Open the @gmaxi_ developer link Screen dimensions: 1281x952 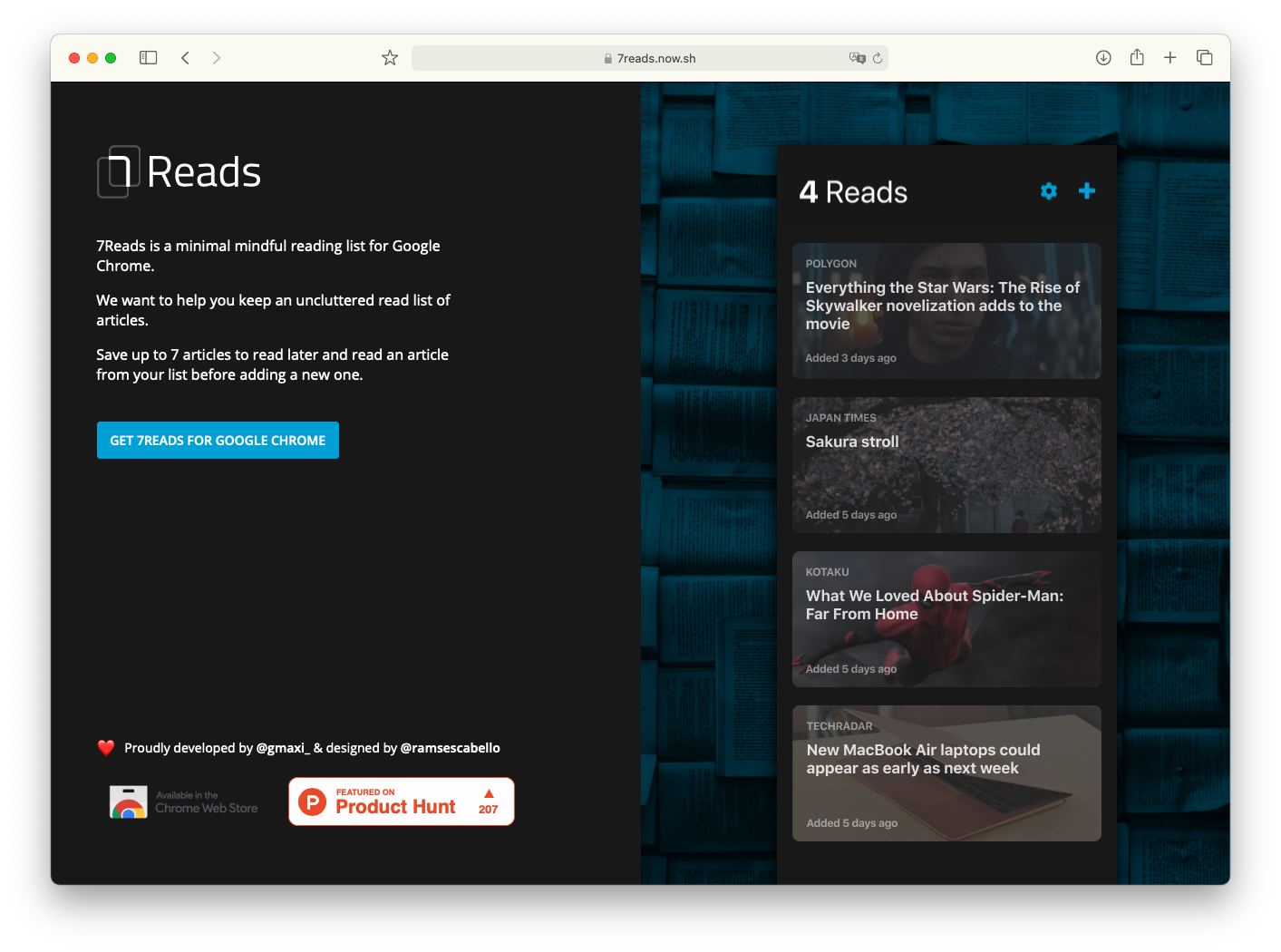click(x=283, y=748)
